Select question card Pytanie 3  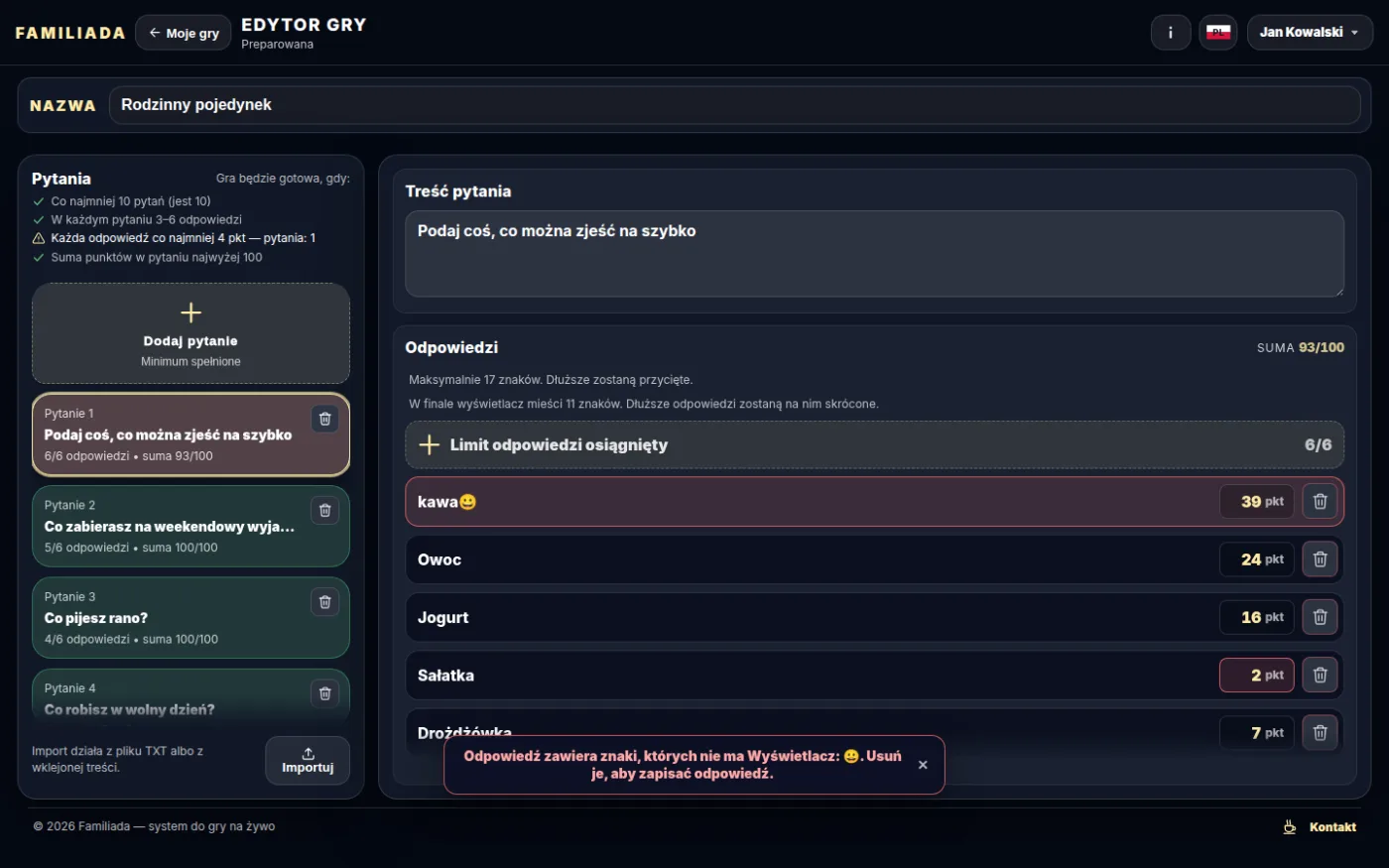[x=190, y=618]
